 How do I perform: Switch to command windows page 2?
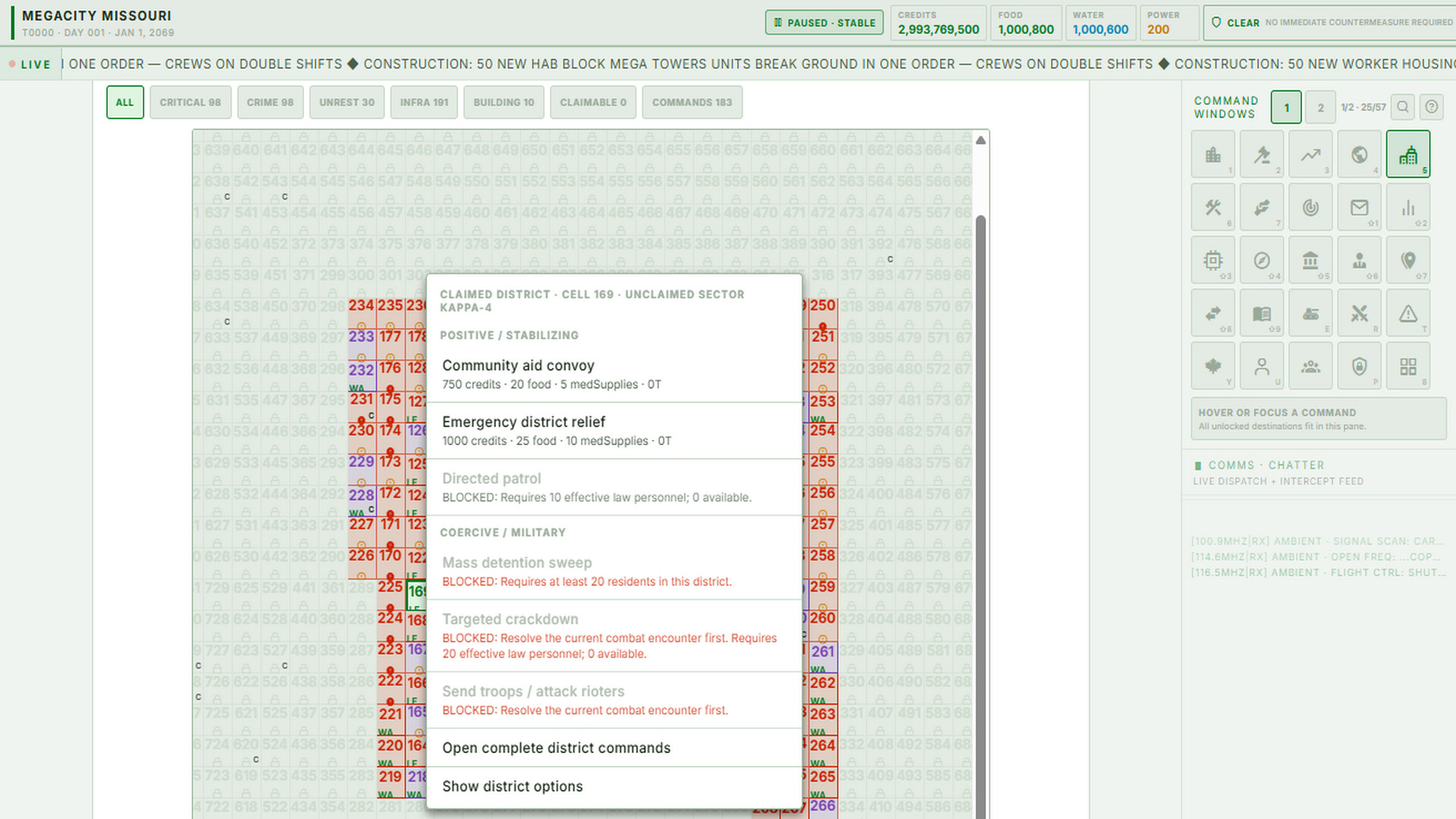tap(1321, 107)
